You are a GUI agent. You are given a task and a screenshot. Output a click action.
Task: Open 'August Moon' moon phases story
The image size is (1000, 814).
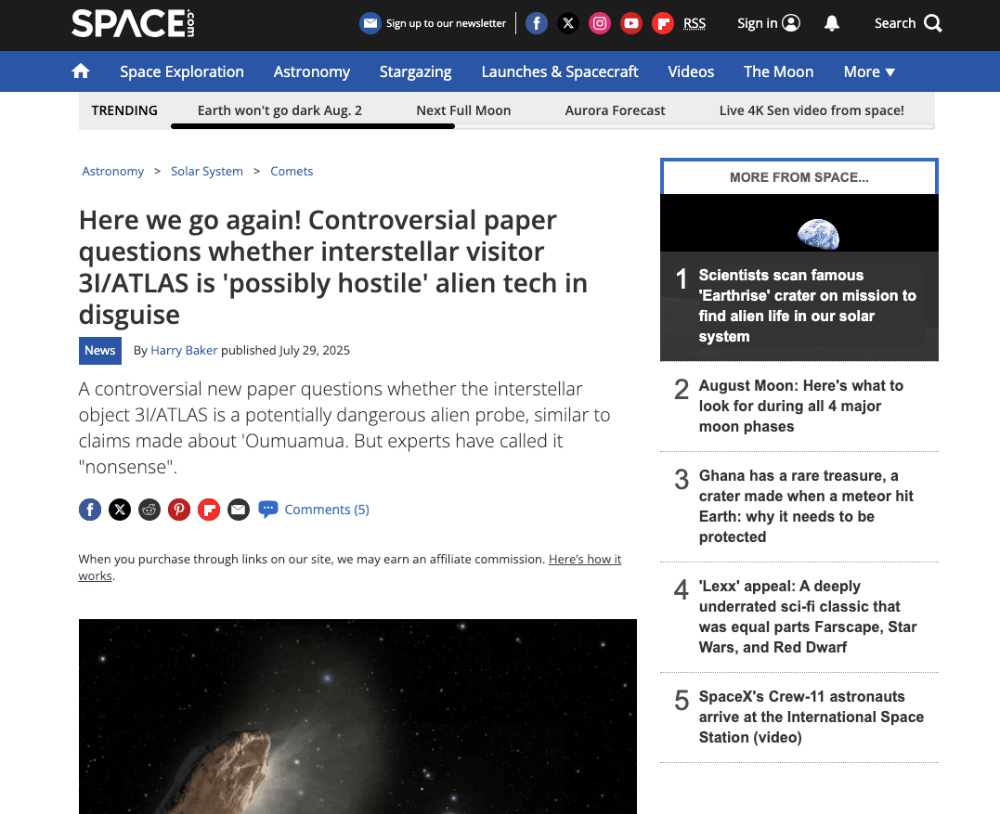pos(801,406)
